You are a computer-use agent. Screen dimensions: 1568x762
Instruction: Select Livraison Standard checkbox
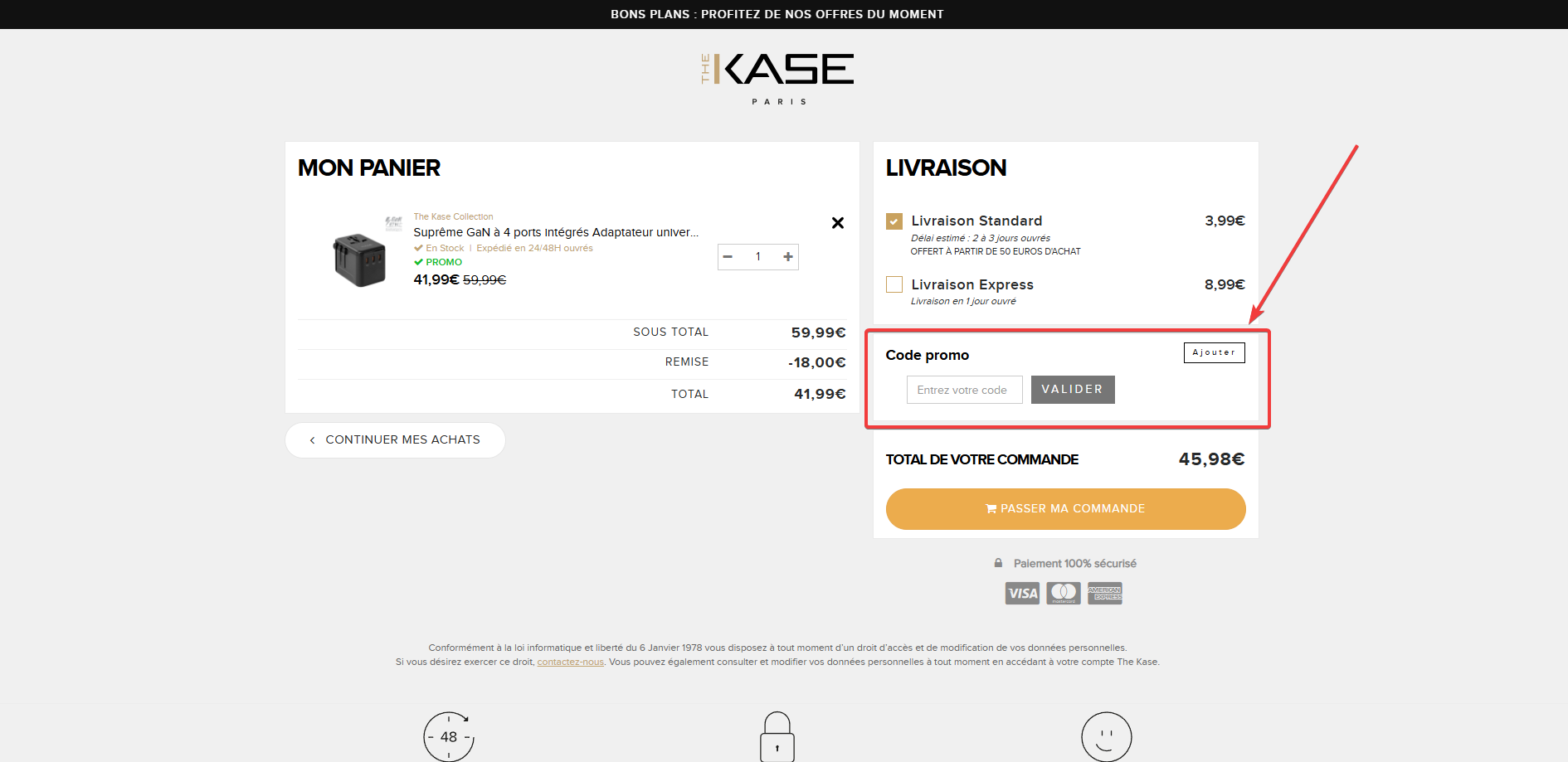(x=894, y=221)
